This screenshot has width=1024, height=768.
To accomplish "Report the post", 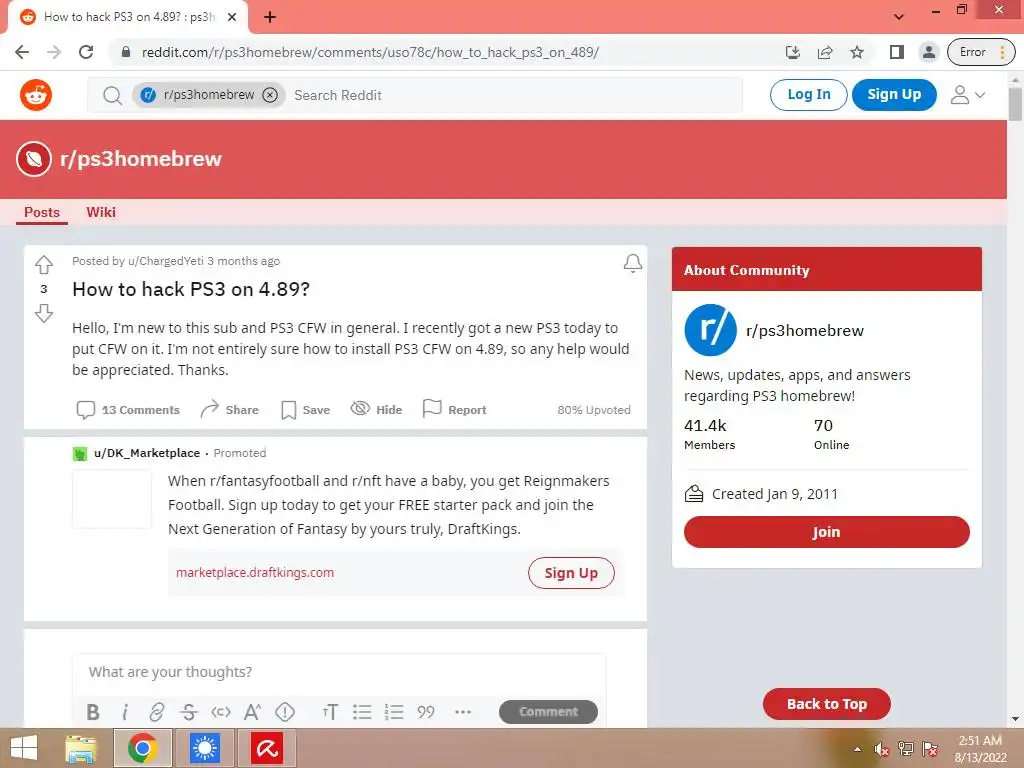I will click(455, 409).
